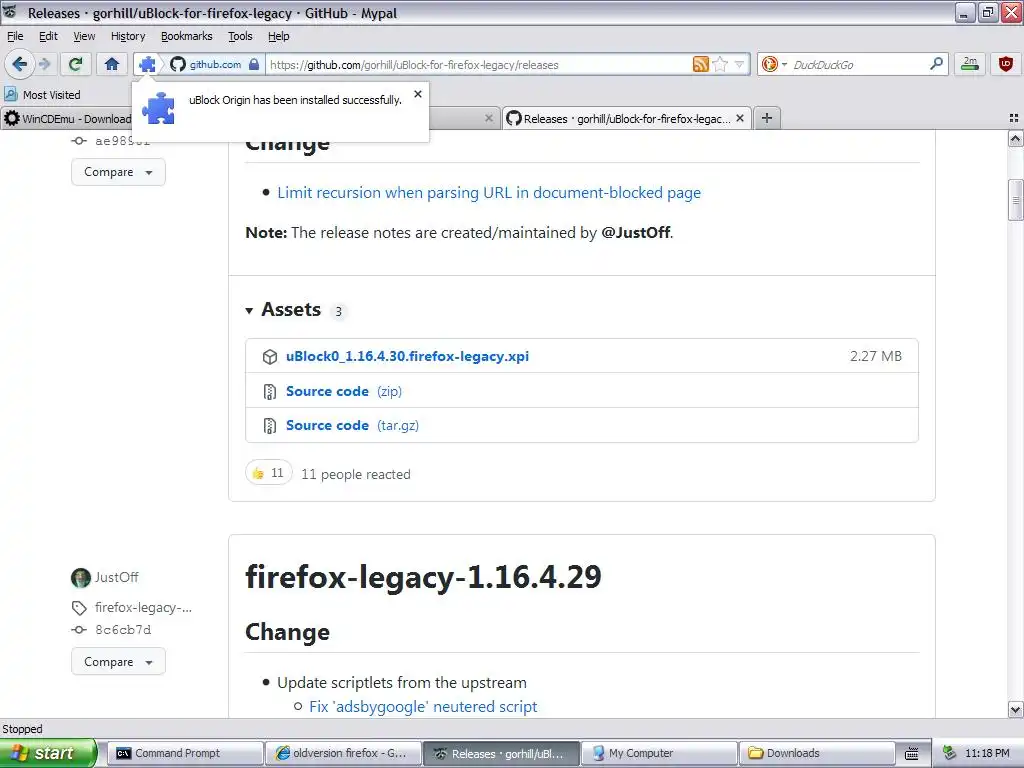Open the Tools menu
The height and width of the screenshot is (768, 1024).
click(x=240, y=36)
